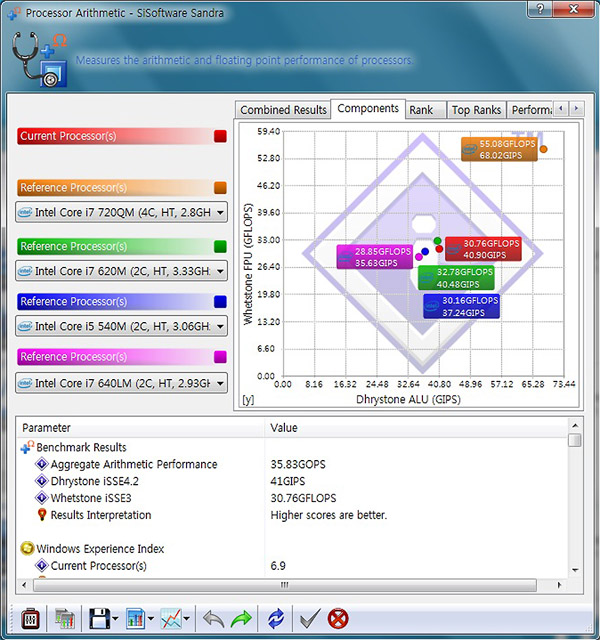Open the Intel Core i7 640LM dropdown
Viewport: 600px width, 640px height.
[x=122, y=383]
